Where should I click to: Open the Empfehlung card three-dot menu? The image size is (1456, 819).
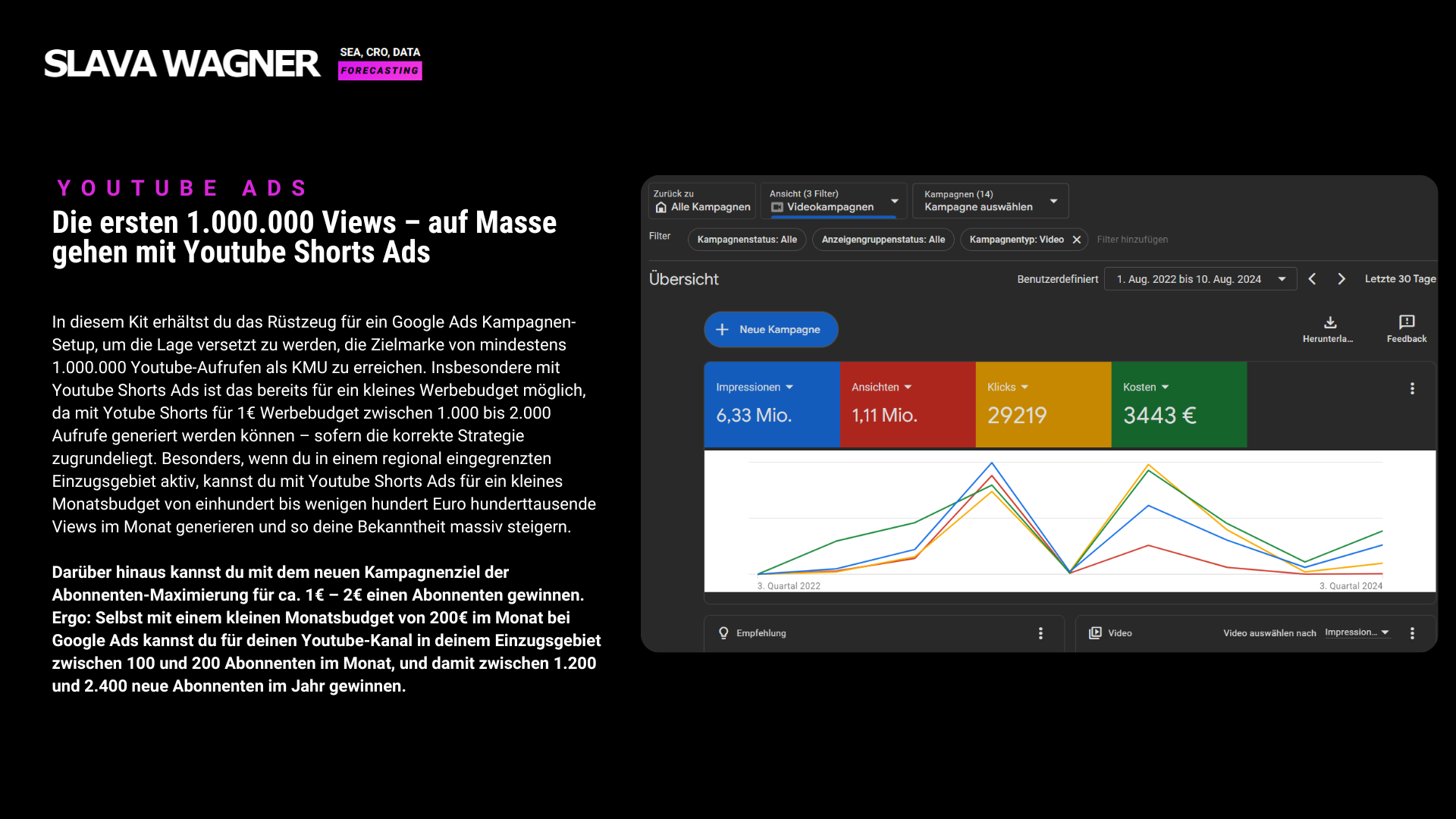pos(1040,633)
